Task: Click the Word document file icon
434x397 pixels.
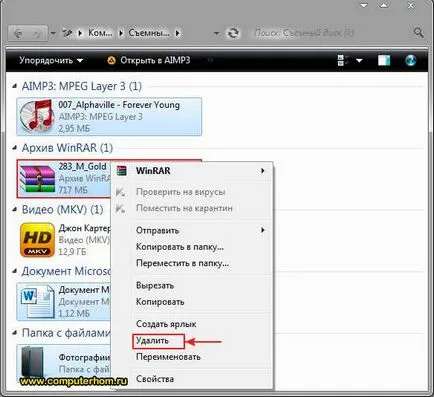Action: pyautogui.click(x=37, y=301)
